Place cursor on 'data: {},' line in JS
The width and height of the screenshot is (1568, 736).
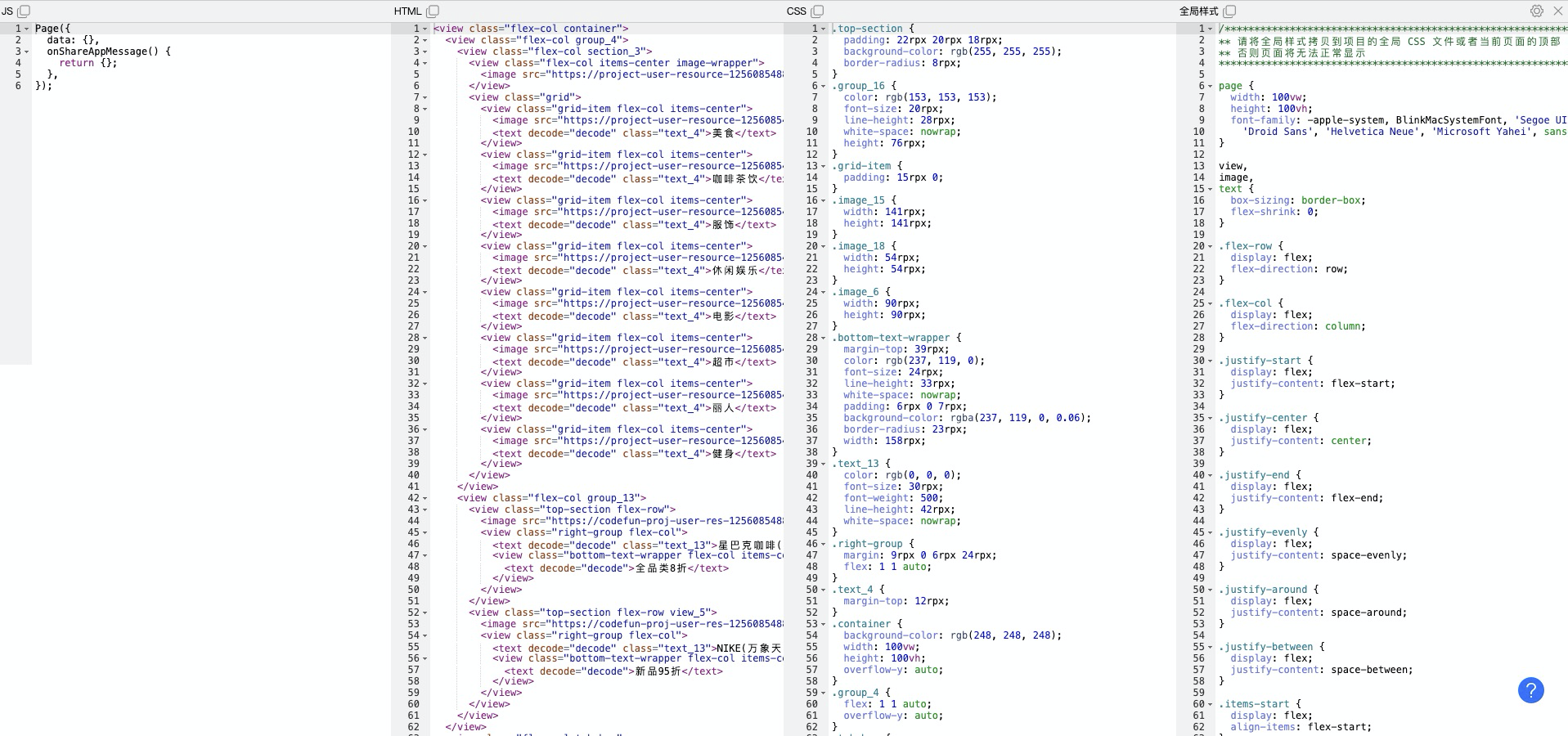73,40
